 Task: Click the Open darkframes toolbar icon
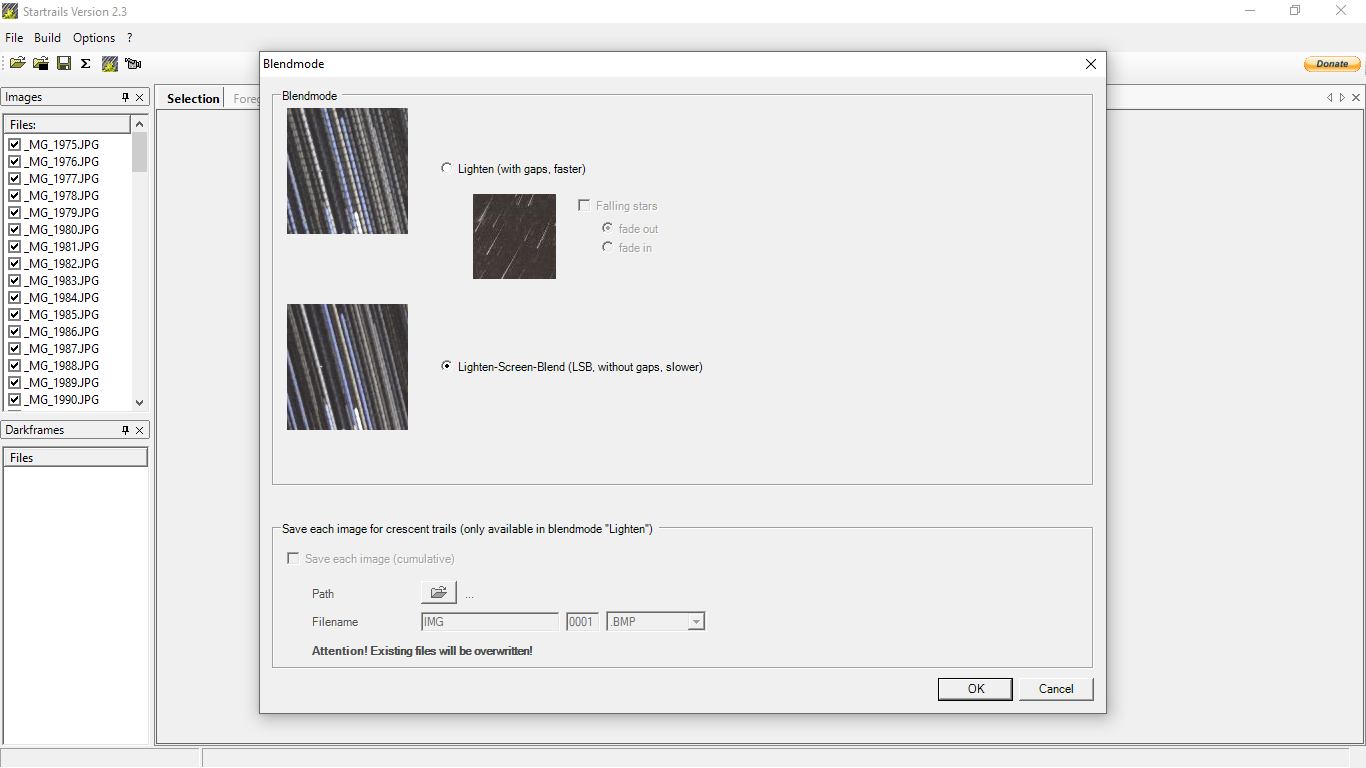tap(41, 63)
